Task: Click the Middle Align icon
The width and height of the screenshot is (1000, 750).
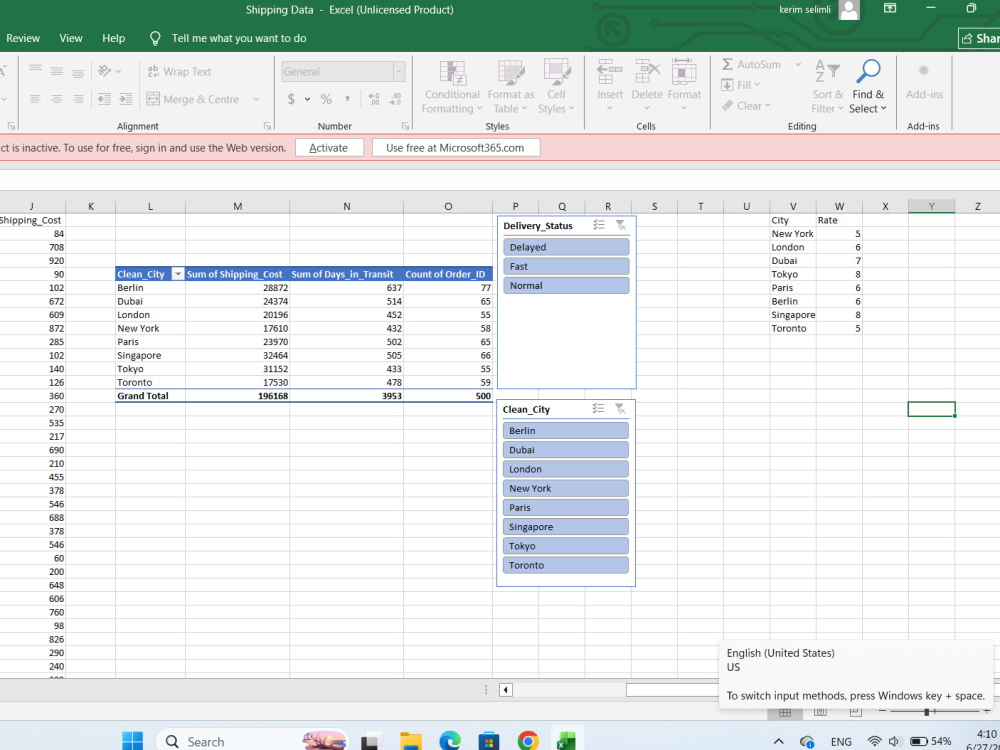Action: [57, 71]
